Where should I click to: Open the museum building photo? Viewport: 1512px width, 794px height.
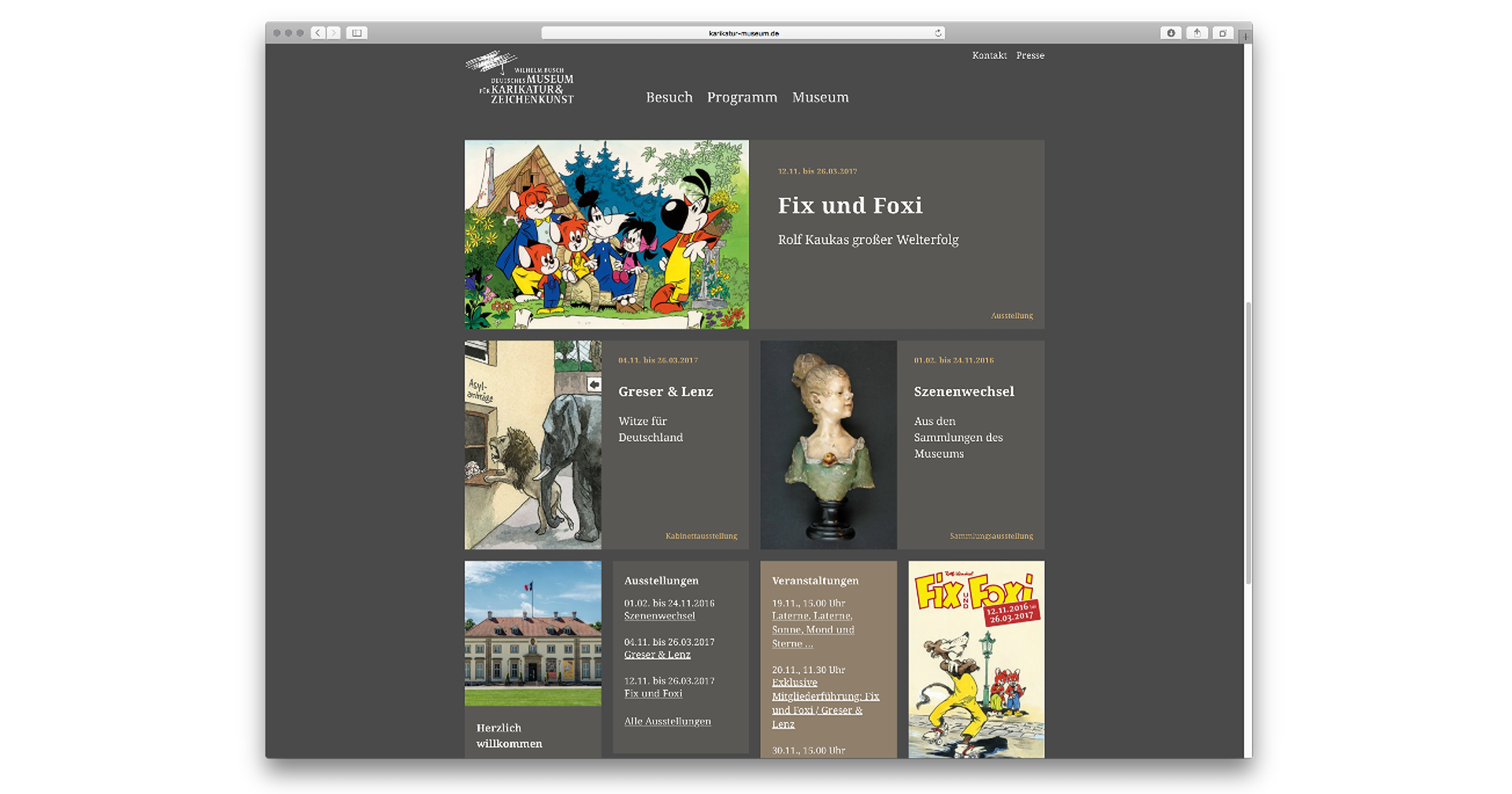[x=533, y=633]
